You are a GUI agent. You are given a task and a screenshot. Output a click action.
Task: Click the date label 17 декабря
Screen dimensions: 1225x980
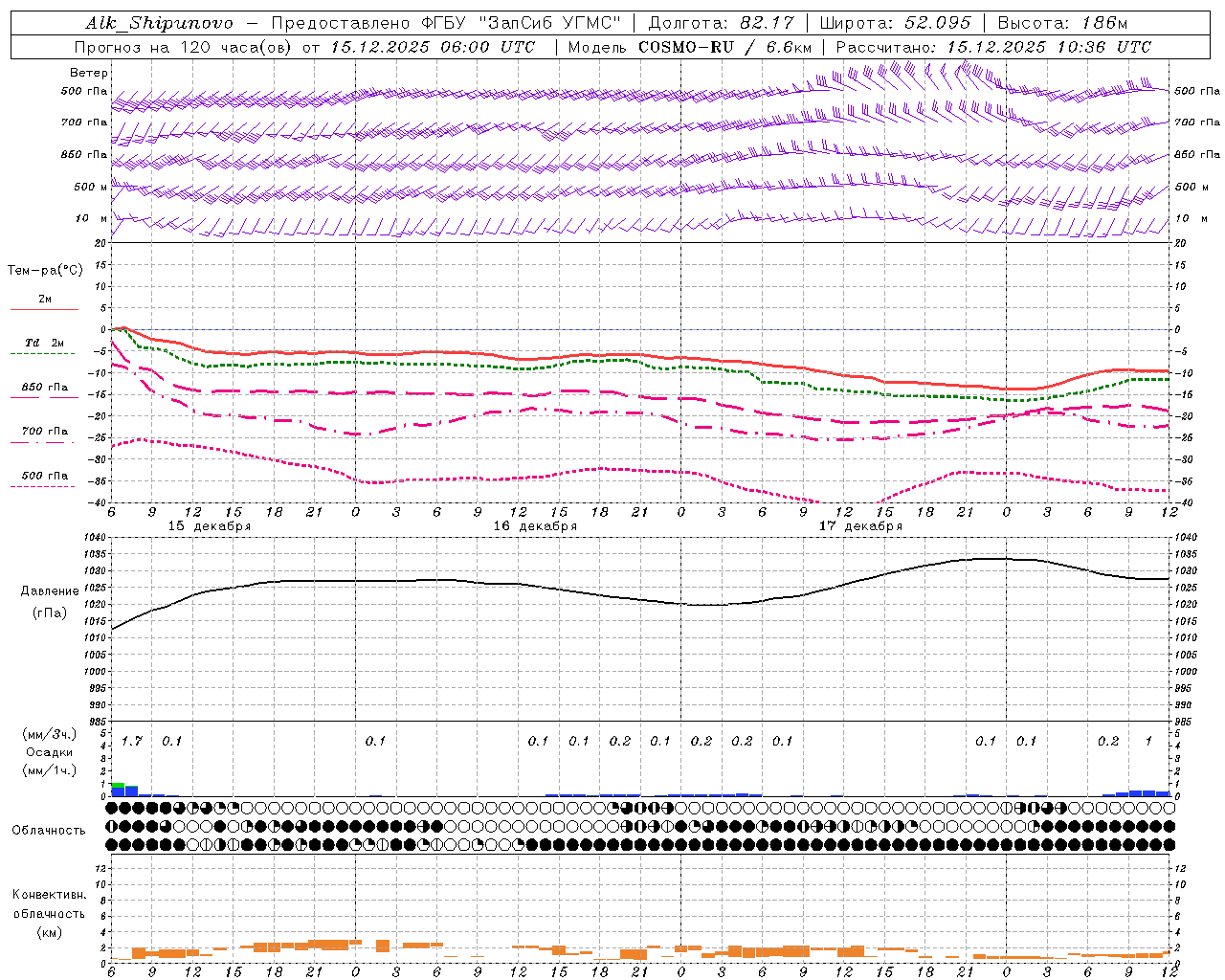[860, 526]
